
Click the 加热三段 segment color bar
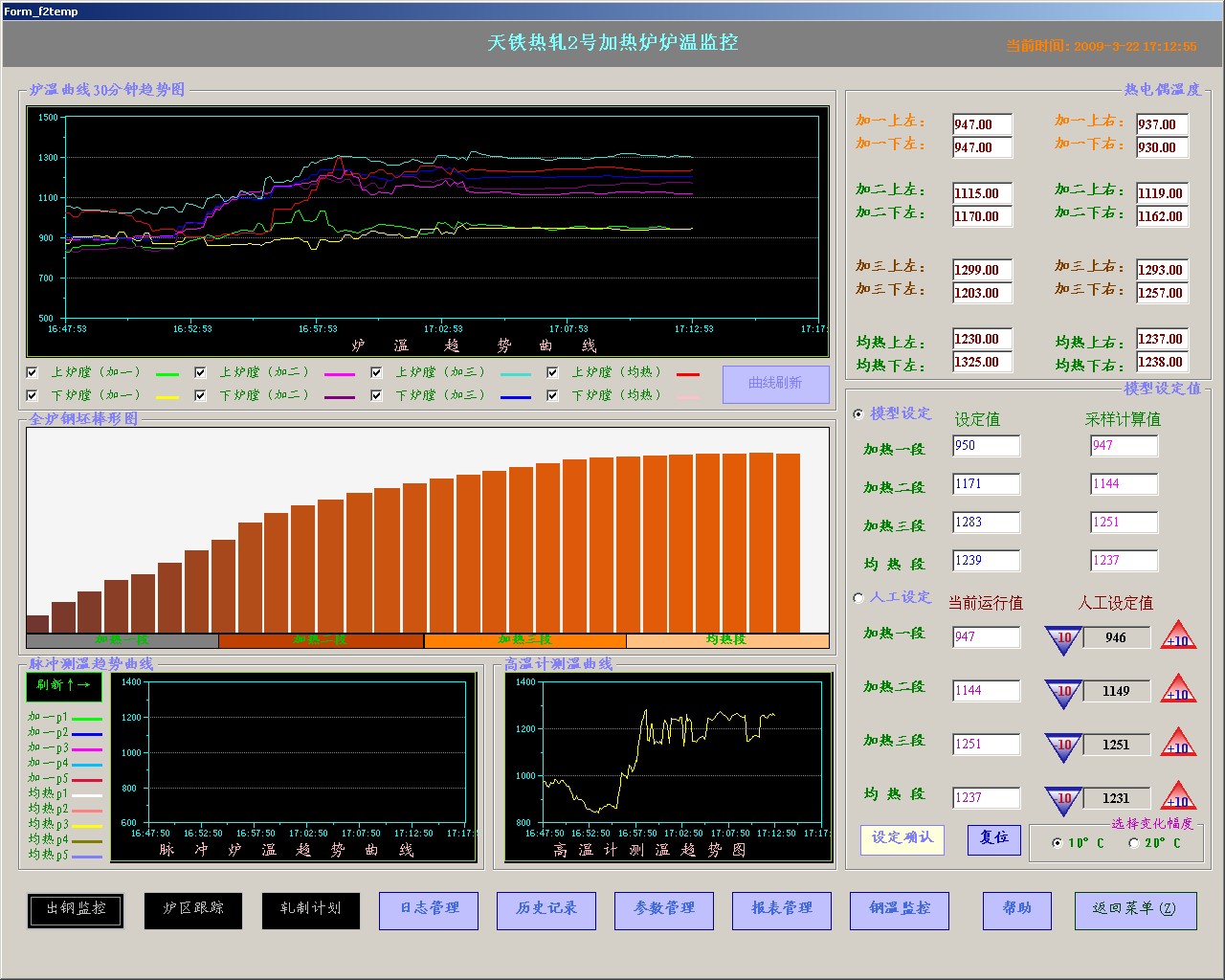tap(524, 640)
